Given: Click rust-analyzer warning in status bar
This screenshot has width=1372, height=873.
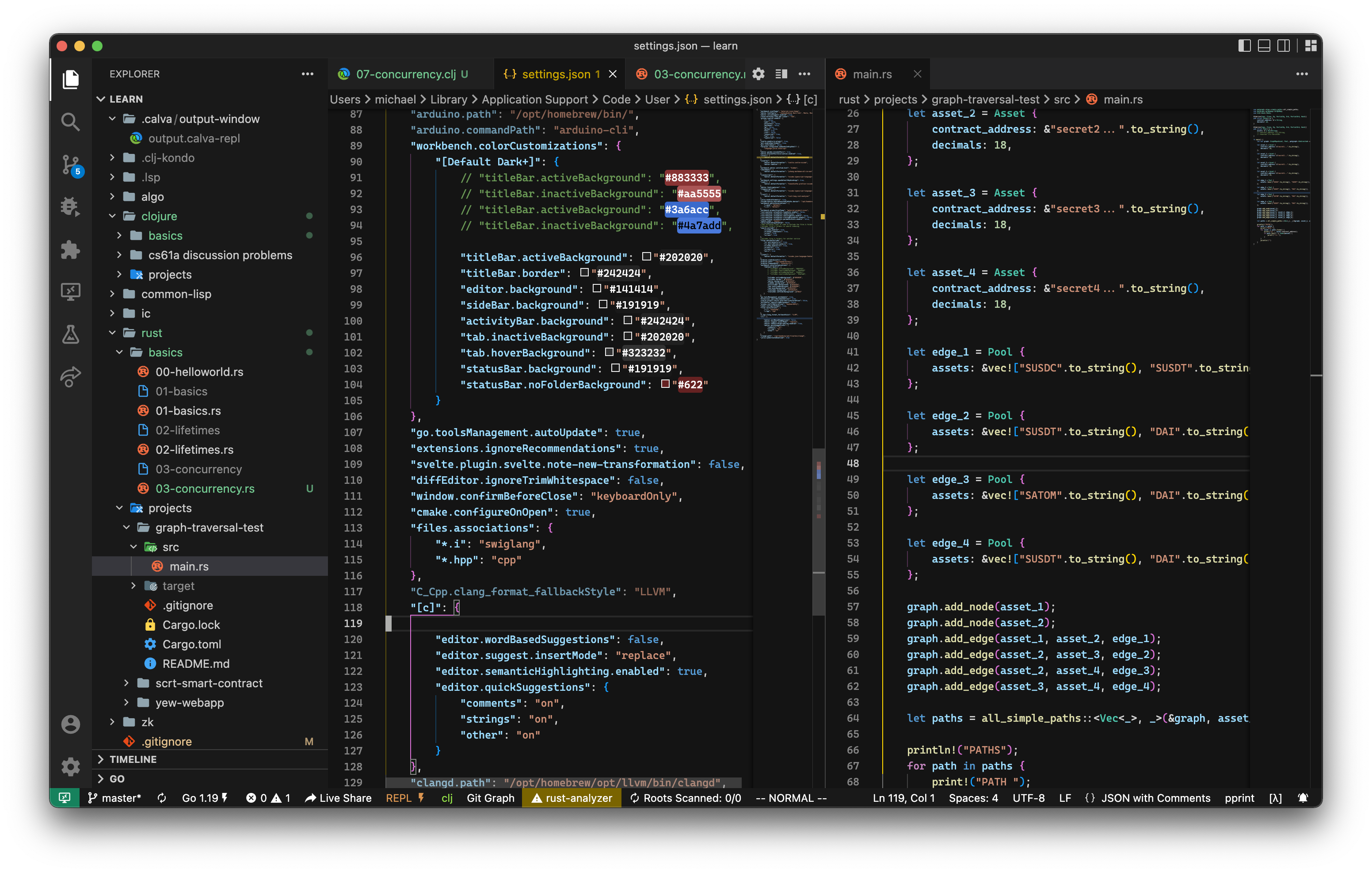Looking at the screenshot, I should tap(572, 798).
